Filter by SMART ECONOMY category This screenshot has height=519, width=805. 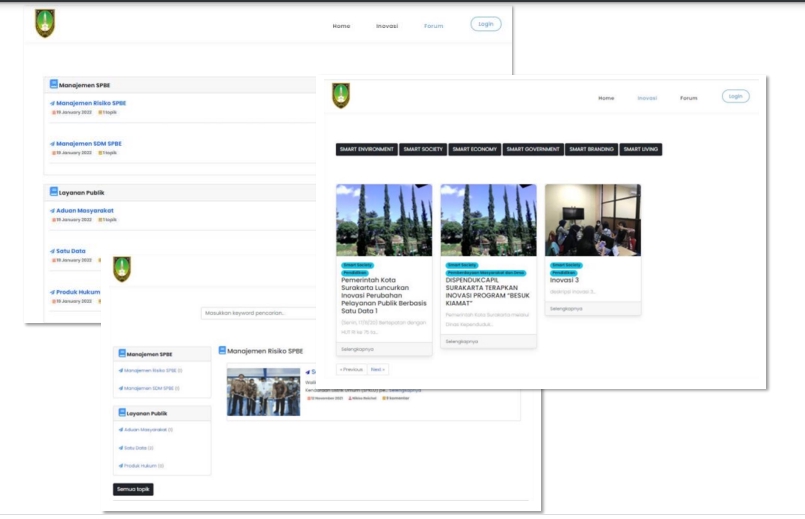474,149
